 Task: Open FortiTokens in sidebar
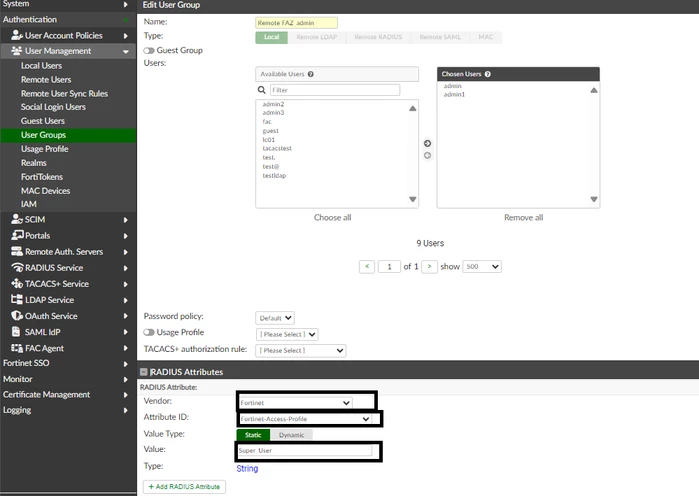click(x=42, y=177)
